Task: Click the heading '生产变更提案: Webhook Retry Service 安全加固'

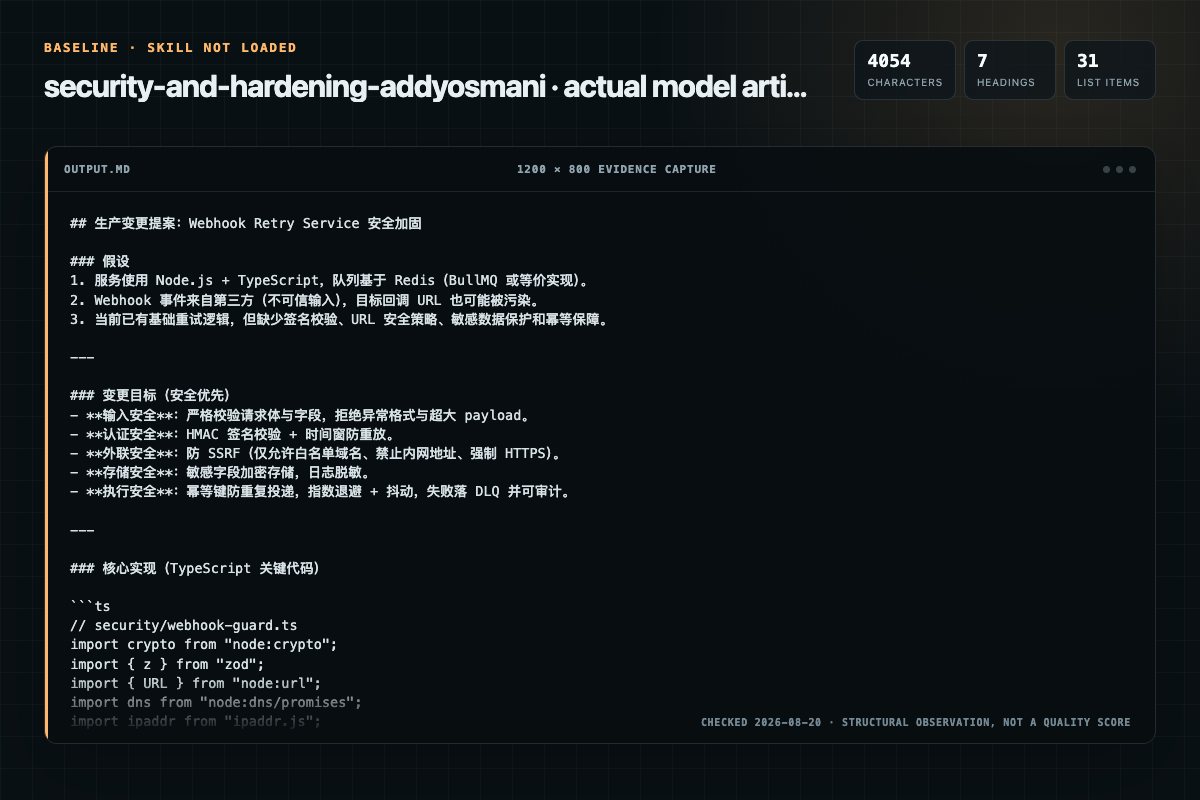Action: (x=246, y=224)
